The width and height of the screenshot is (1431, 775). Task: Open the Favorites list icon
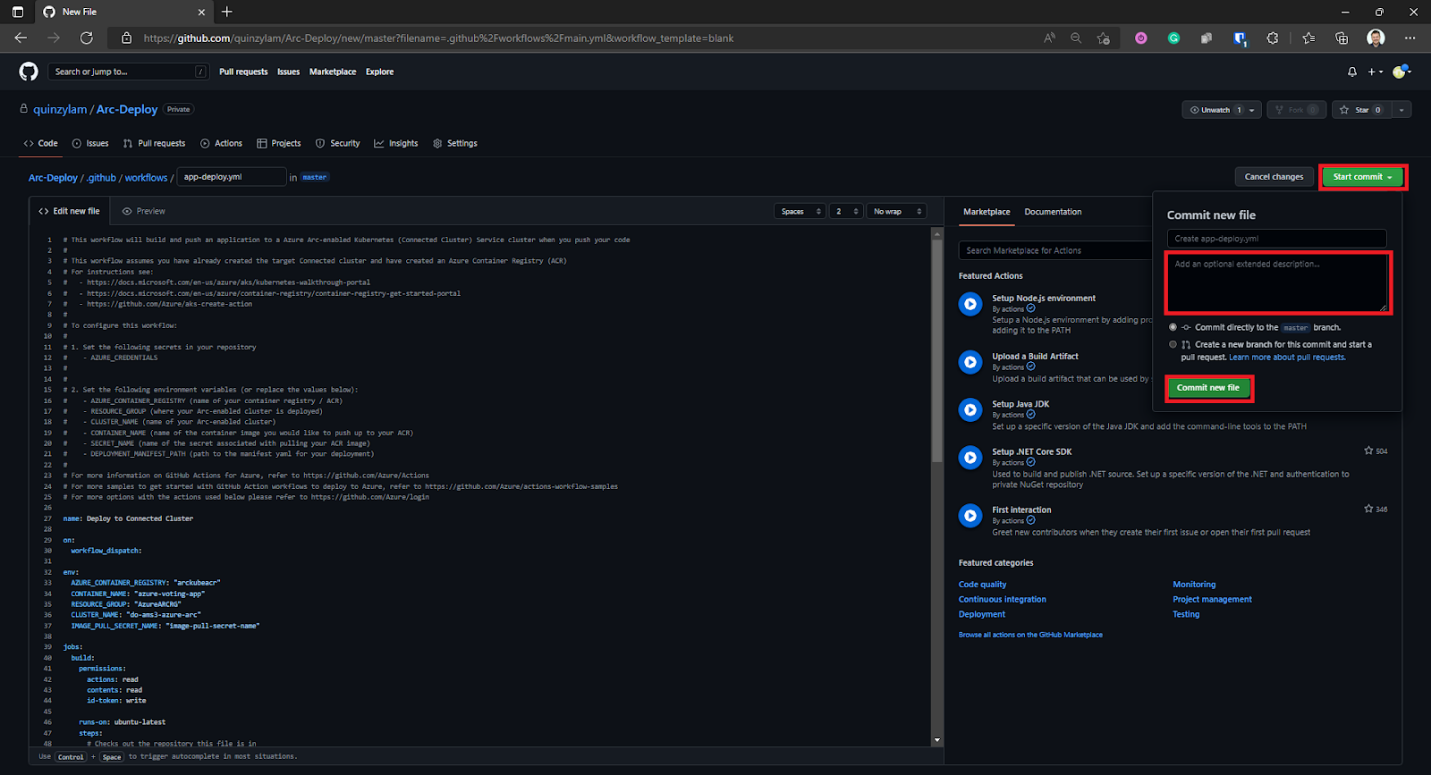[1309, 38]
